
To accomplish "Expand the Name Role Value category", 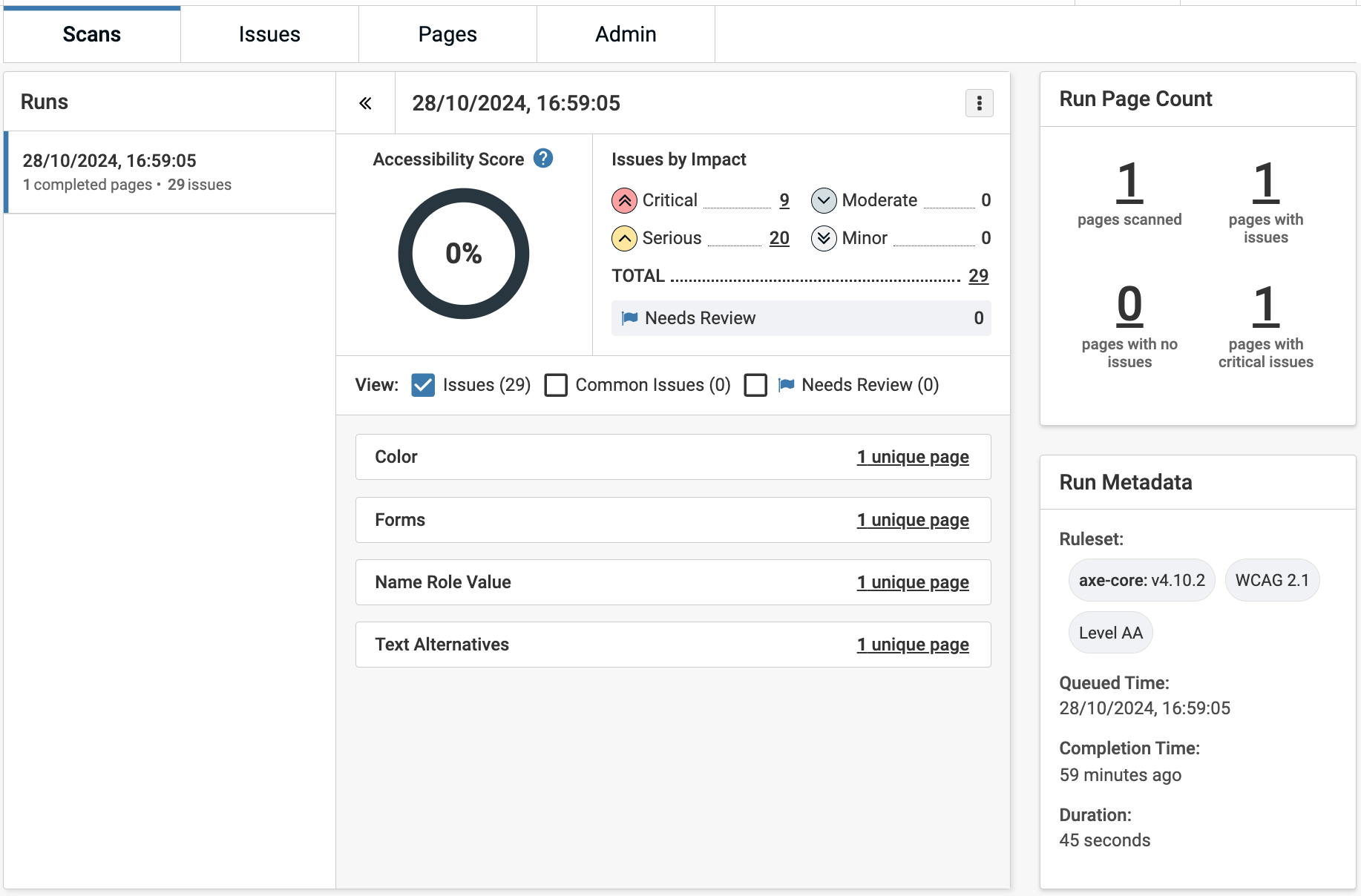I will point(443,582).
